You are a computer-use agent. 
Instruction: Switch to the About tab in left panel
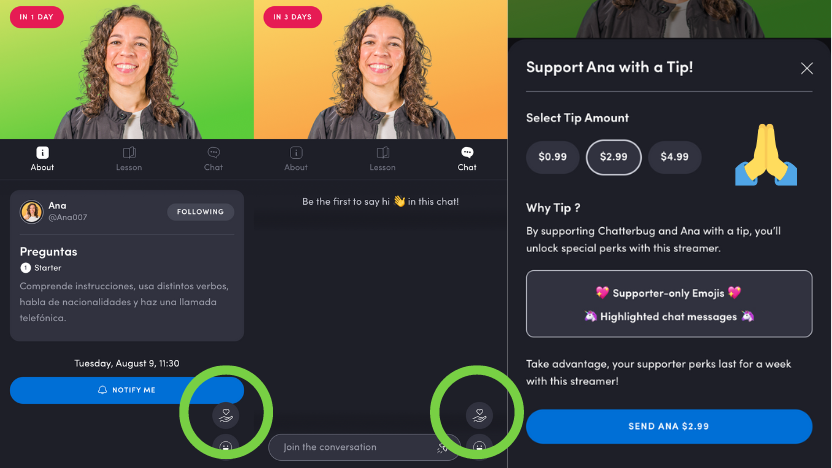point(42,159)
